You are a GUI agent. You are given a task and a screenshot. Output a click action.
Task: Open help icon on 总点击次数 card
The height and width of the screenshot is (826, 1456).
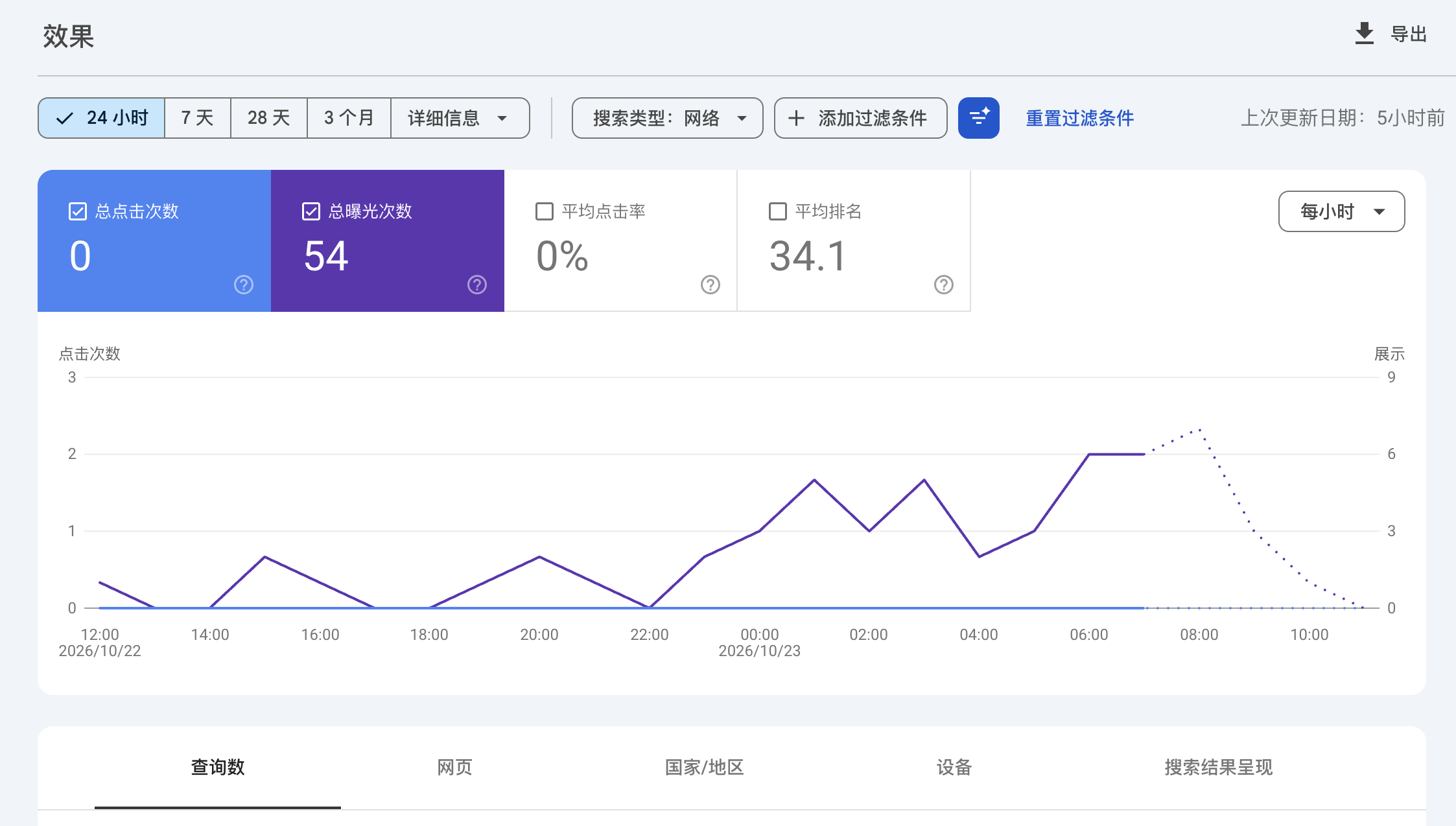pyautogui.click(x=244, y=285)
